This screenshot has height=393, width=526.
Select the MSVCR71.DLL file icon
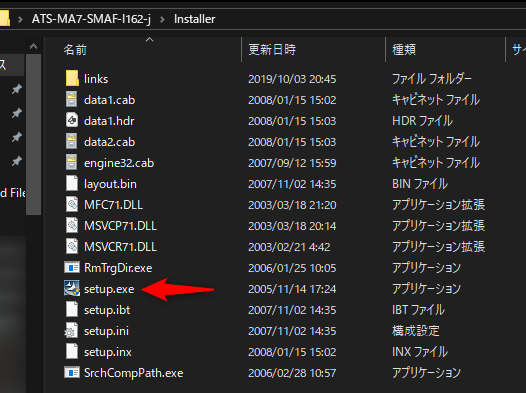click(x=72, y=246)
